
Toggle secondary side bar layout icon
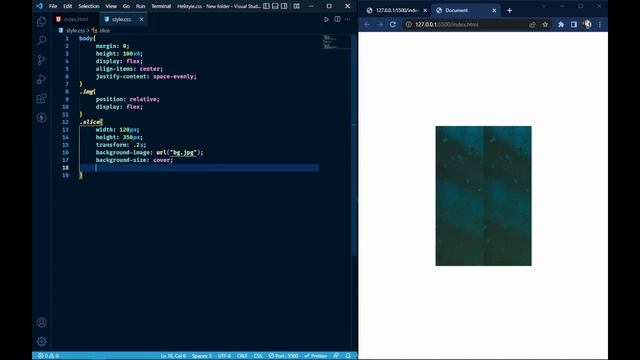coord(284,6)
